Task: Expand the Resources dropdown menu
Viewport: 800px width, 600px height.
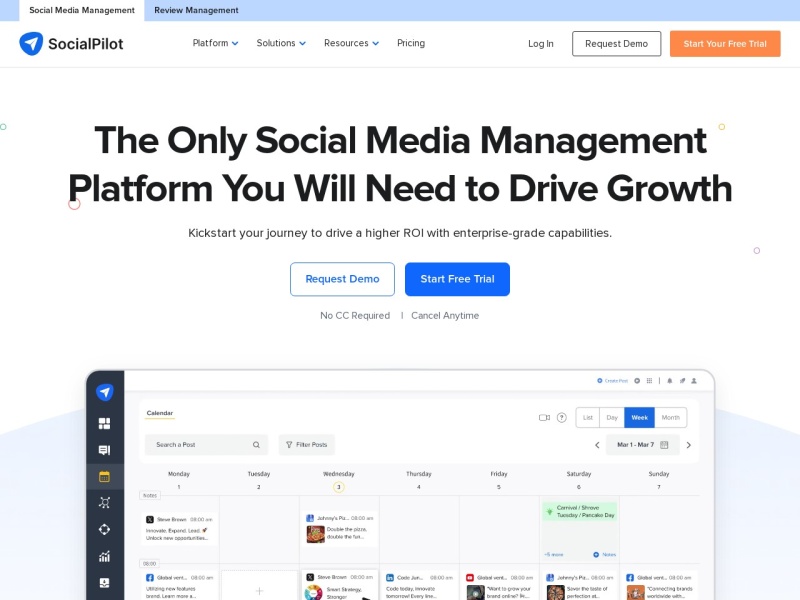Action: click(352, 43)
